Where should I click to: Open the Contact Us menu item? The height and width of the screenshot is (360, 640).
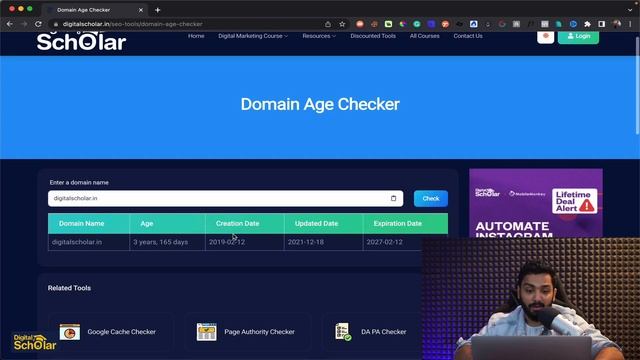[468, 36]
